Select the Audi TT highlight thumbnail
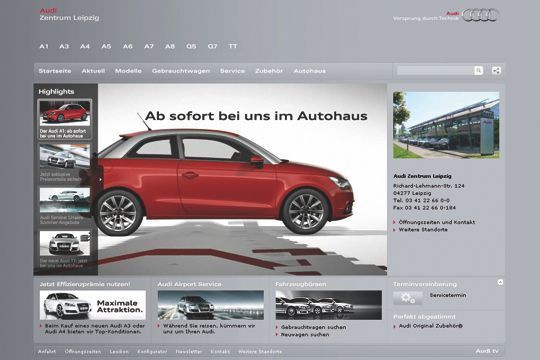540x360 pixels. [65, 244]
